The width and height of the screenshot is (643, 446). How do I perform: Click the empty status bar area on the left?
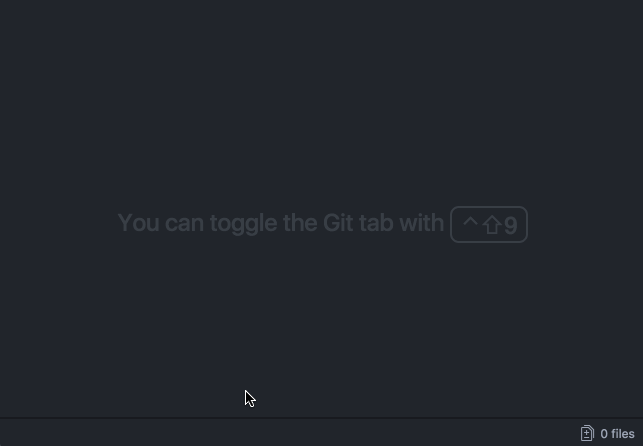point(287,432)
